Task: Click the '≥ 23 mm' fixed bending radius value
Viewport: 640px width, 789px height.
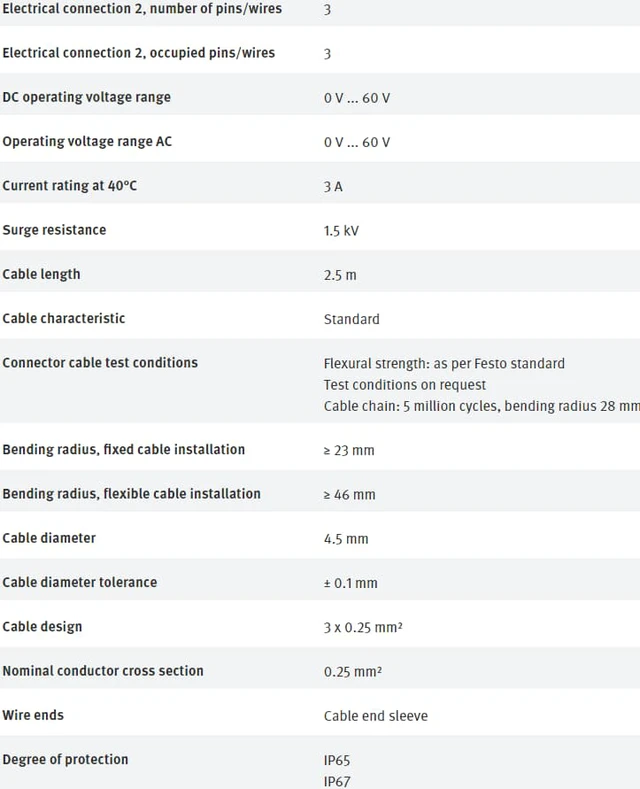Action: (x=349, y=450)
